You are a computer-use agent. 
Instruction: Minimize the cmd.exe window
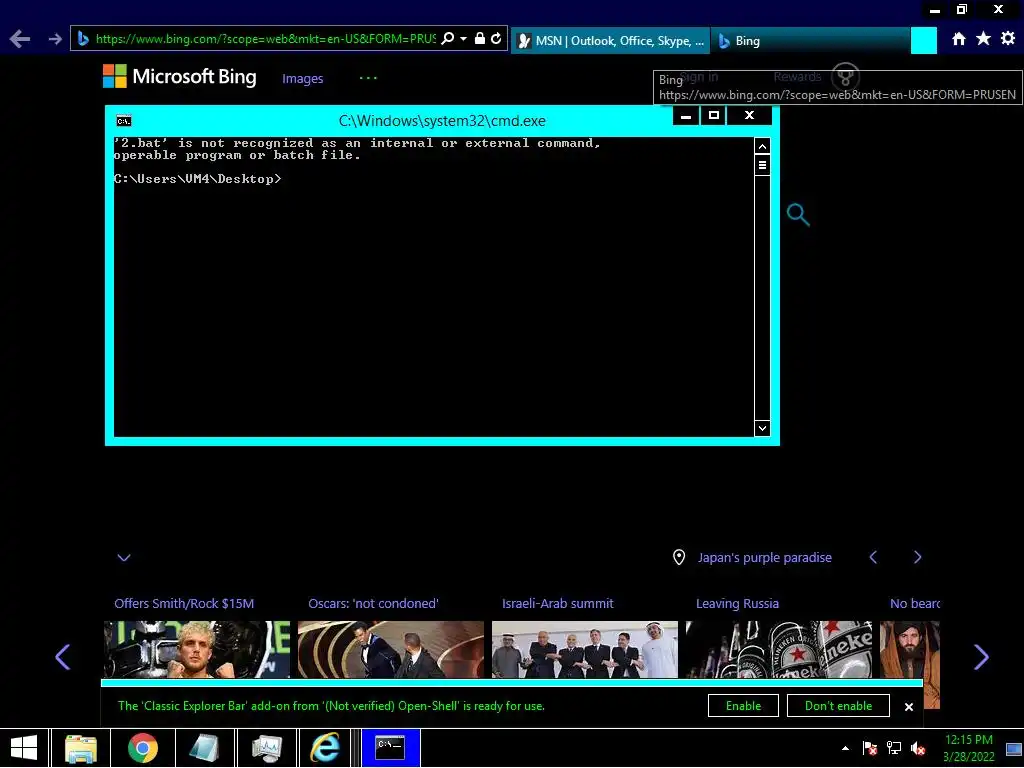[686, 116]
